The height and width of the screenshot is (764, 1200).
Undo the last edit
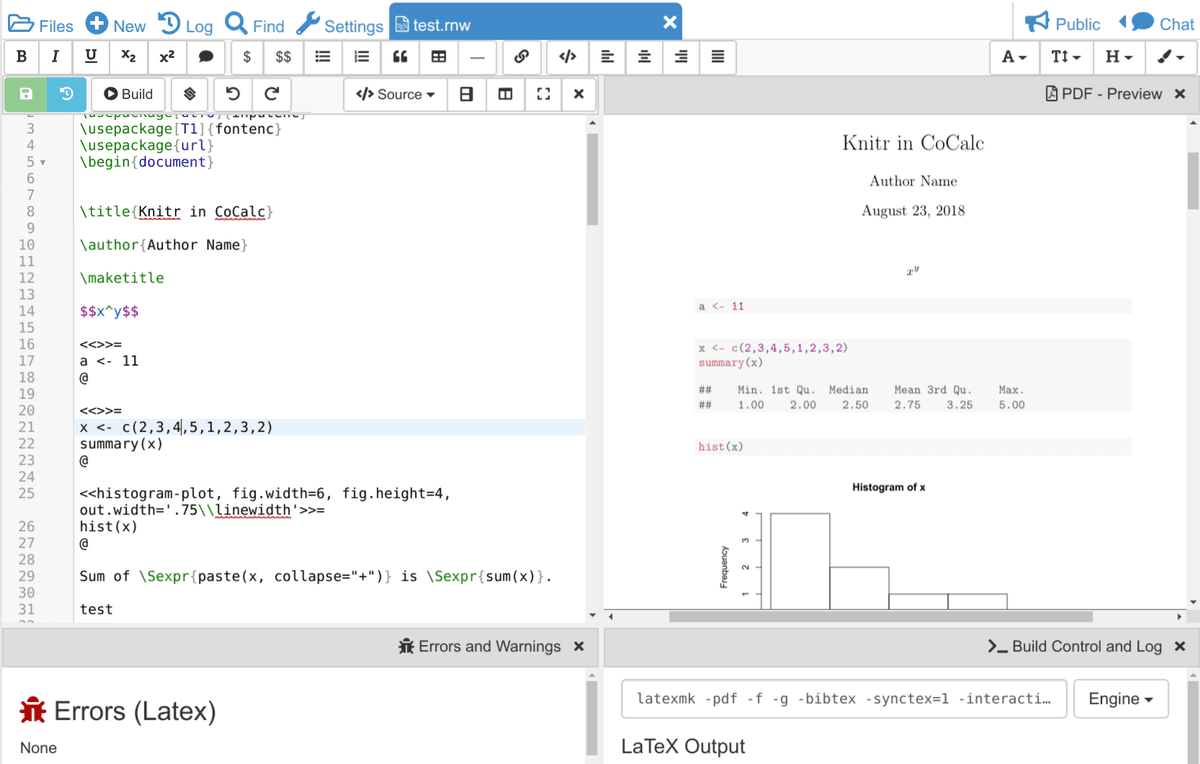point(233,94)
